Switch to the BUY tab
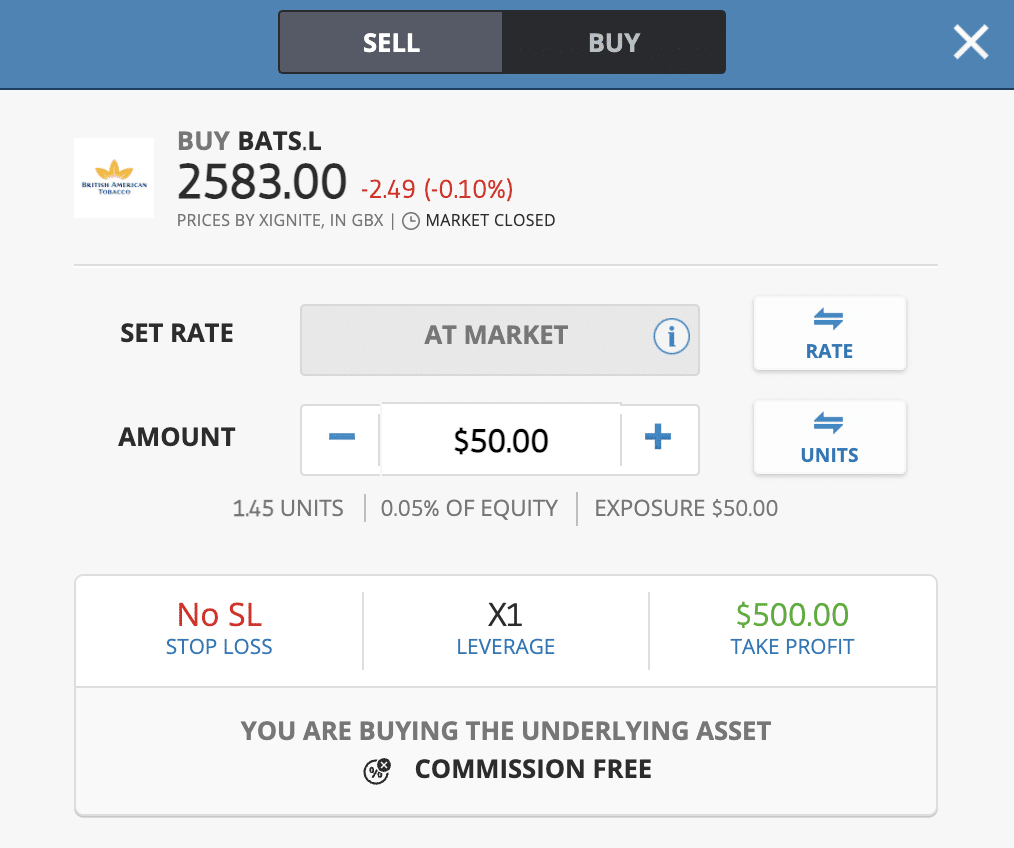This screenshot has width=1014, height=848. [x=614, y=43]
